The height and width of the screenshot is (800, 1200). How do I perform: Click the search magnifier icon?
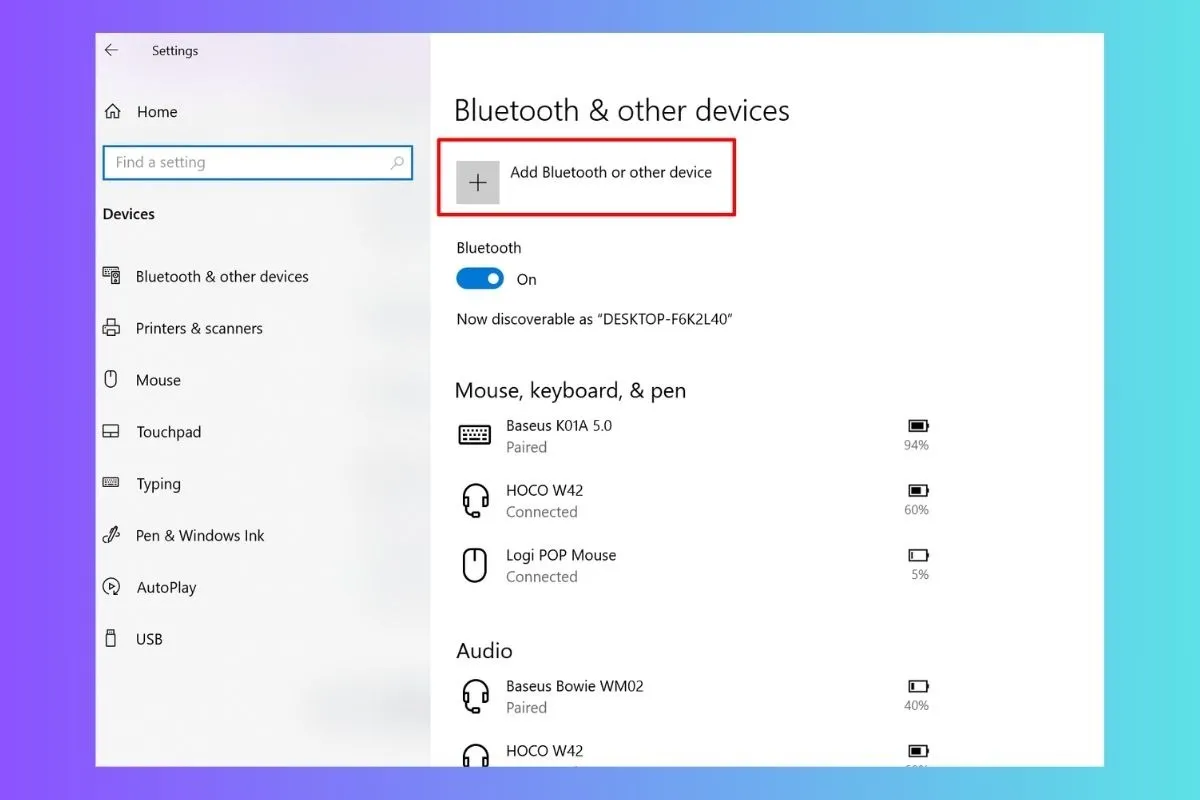[x=397, y=163]
